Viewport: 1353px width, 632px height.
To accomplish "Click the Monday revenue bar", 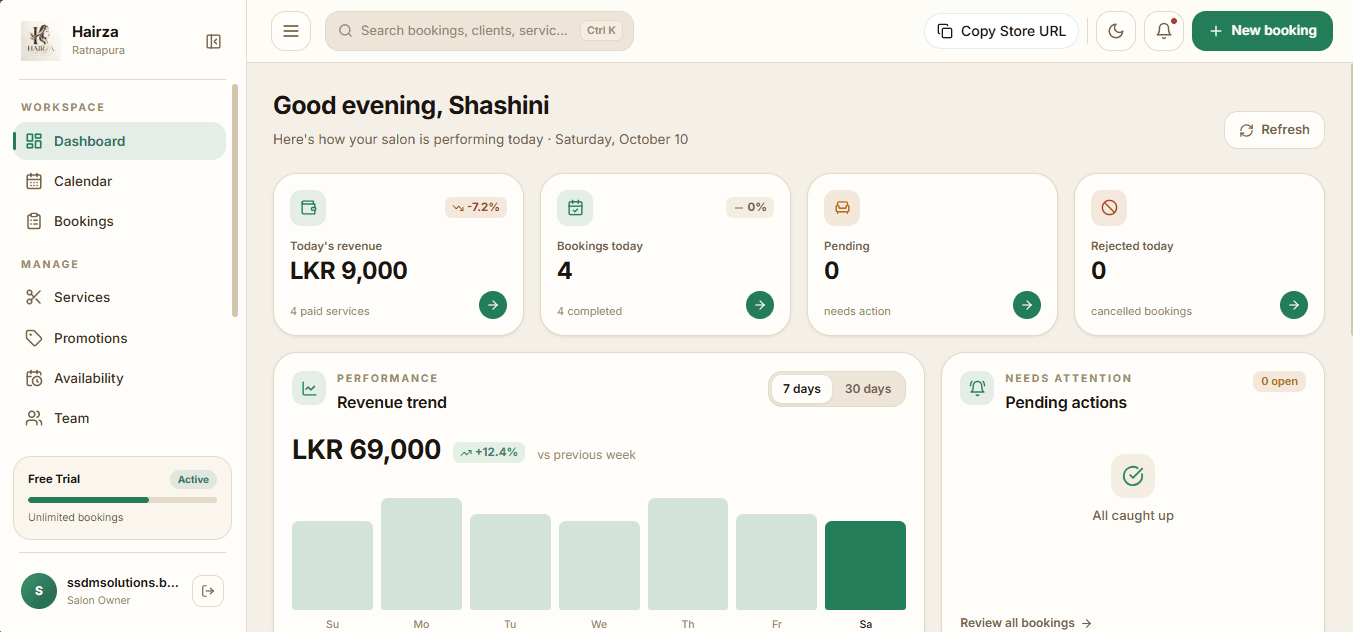I will click(421, 554).
